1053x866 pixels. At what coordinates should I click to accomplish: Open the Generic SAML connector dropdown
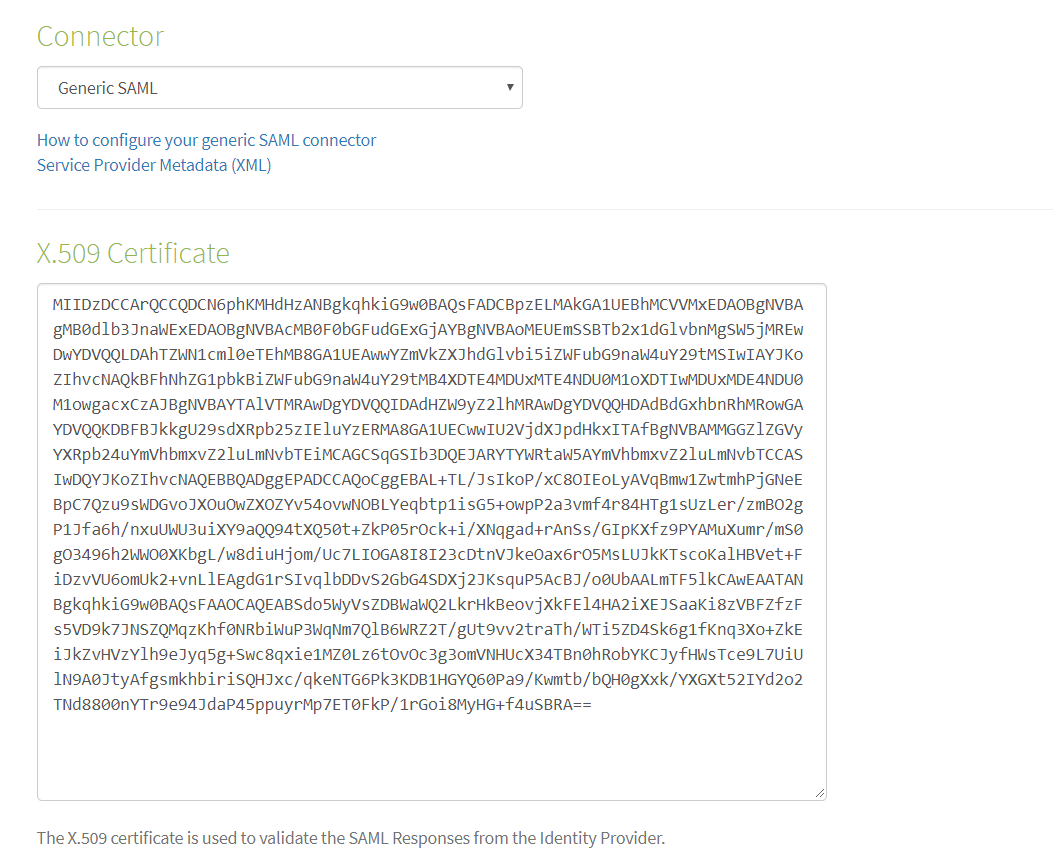point(279,87)
